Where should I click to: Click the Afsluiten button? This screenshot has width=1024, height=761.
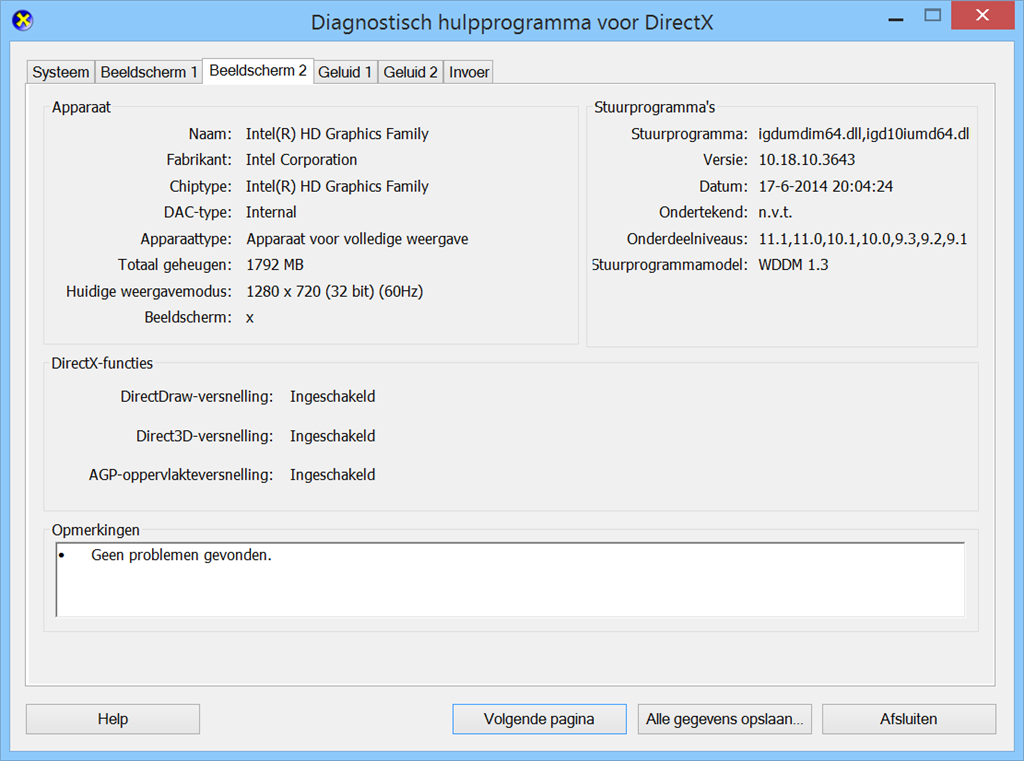[909, 719]
